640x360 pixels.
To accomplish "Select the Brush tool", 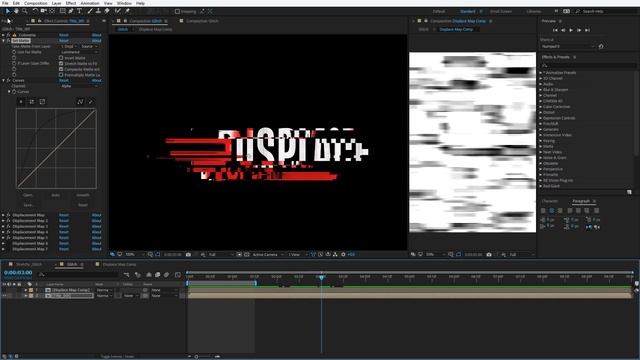I will [90, 11].
